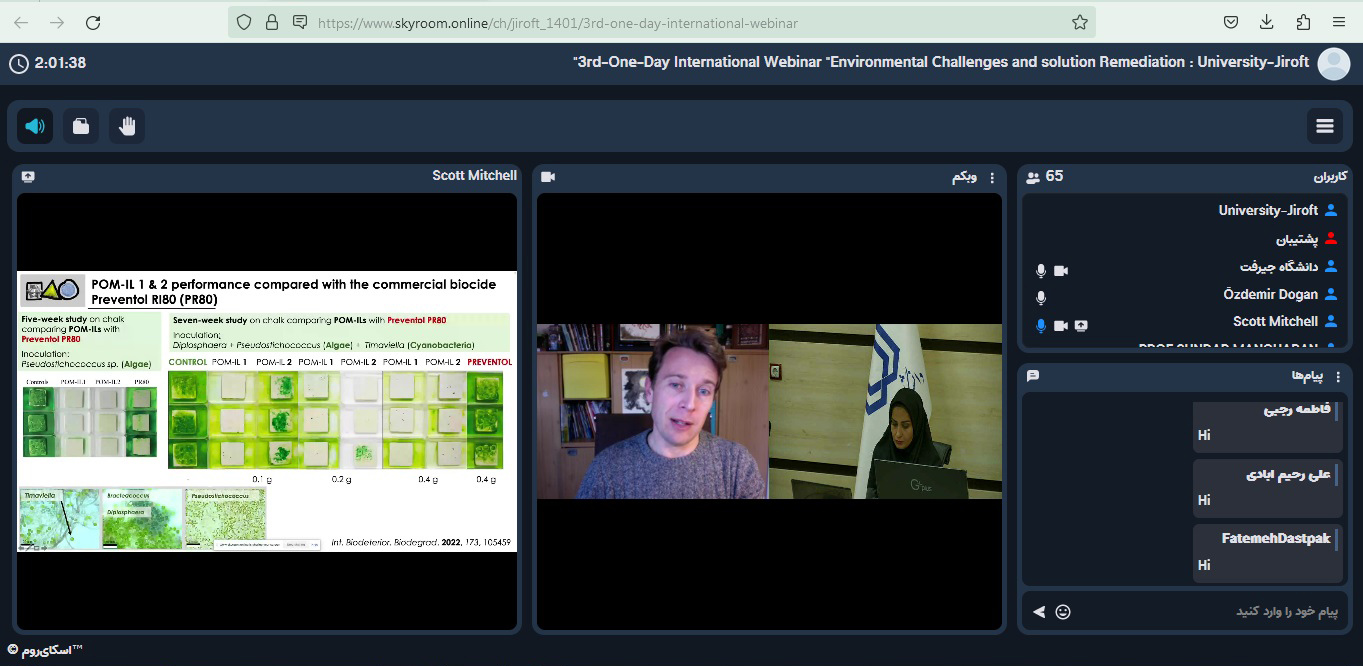Click the microphone icon for Özdemir Dogan
Viewport: 1363px width, 666px height.
point(1041,298)
